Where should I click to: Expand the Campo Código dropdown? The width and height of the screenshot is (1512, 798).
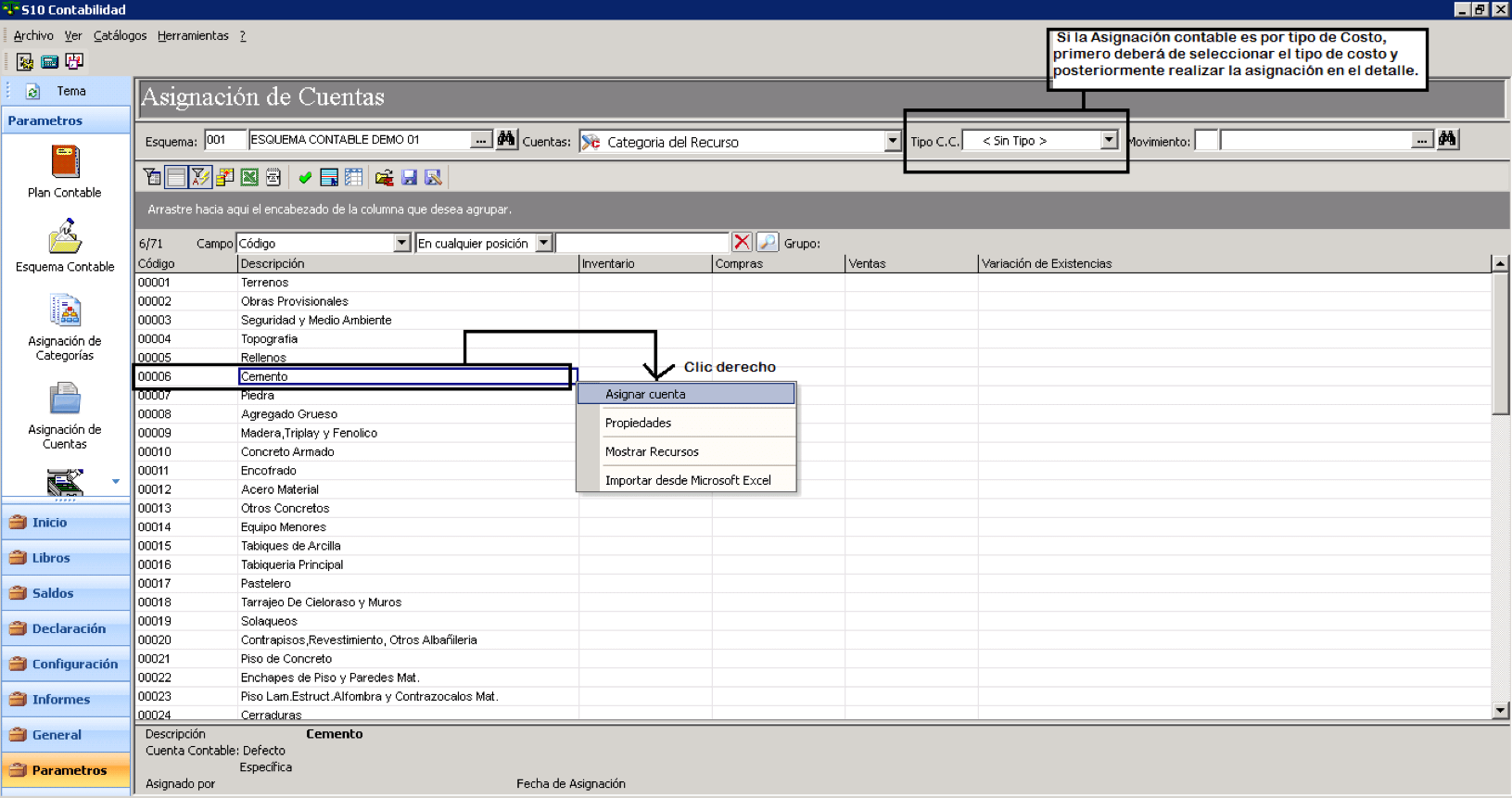pos(401,243)
